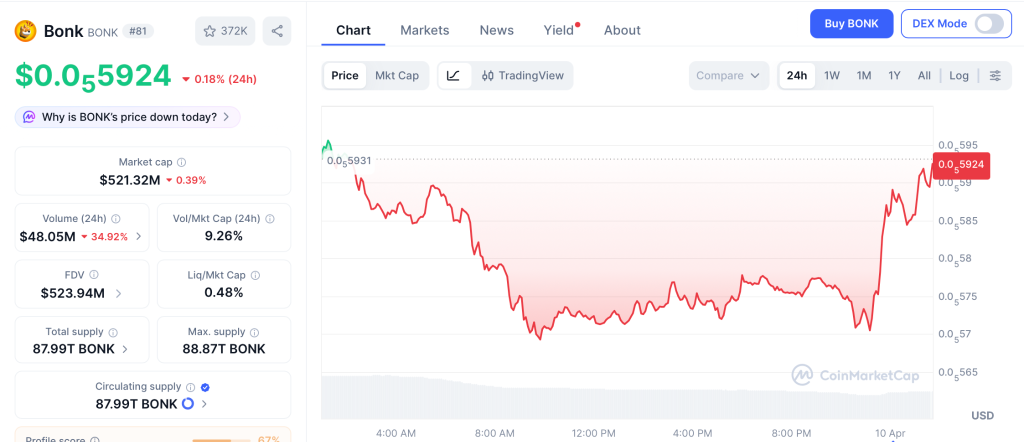The image size is (1024, 442).
Task: Click the FDV info icon
Action: (94, 274)
